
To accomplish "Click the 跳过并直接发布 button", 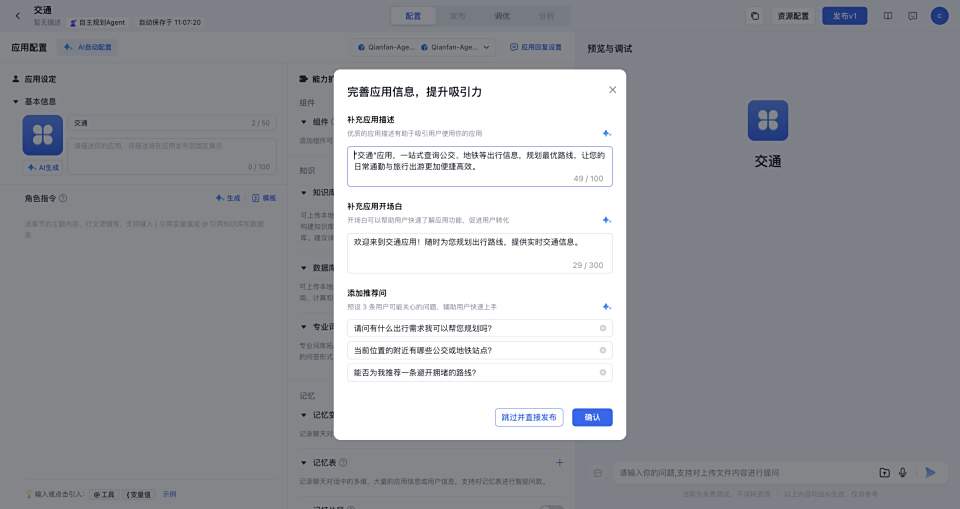I will click(x=529, y=417).
